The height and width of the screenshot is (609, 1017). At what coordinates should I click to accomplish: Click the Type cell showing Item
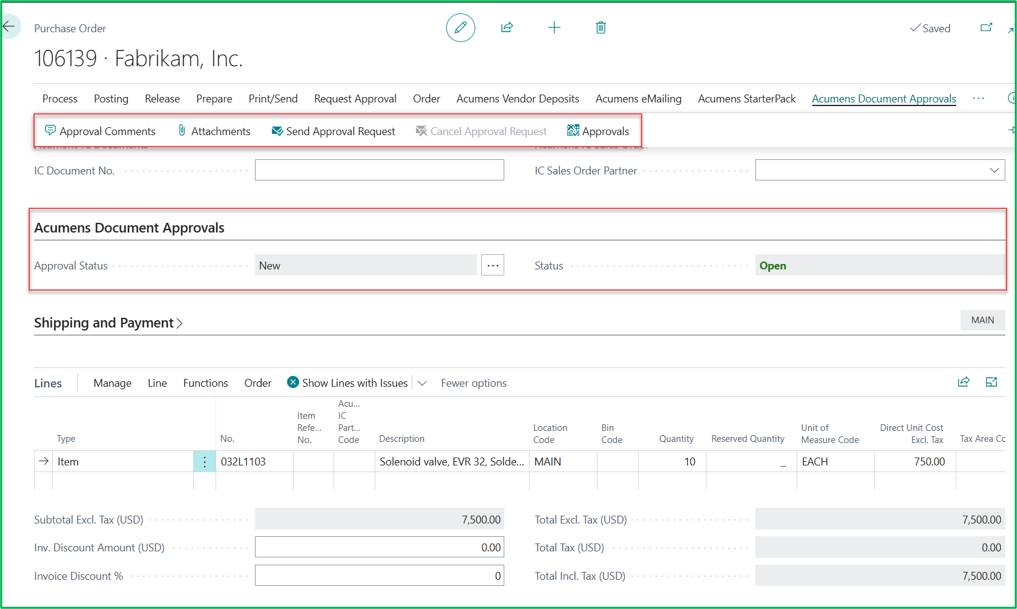click(123, 462)
